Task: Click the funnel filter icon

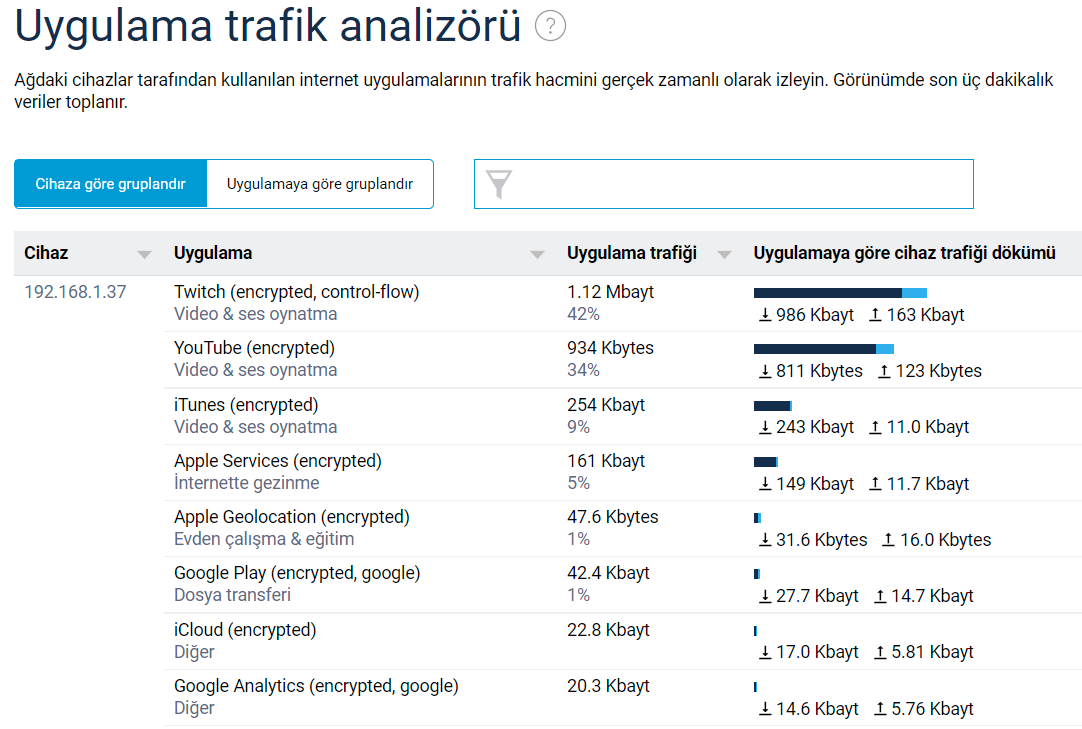Action: click(499, 184)
